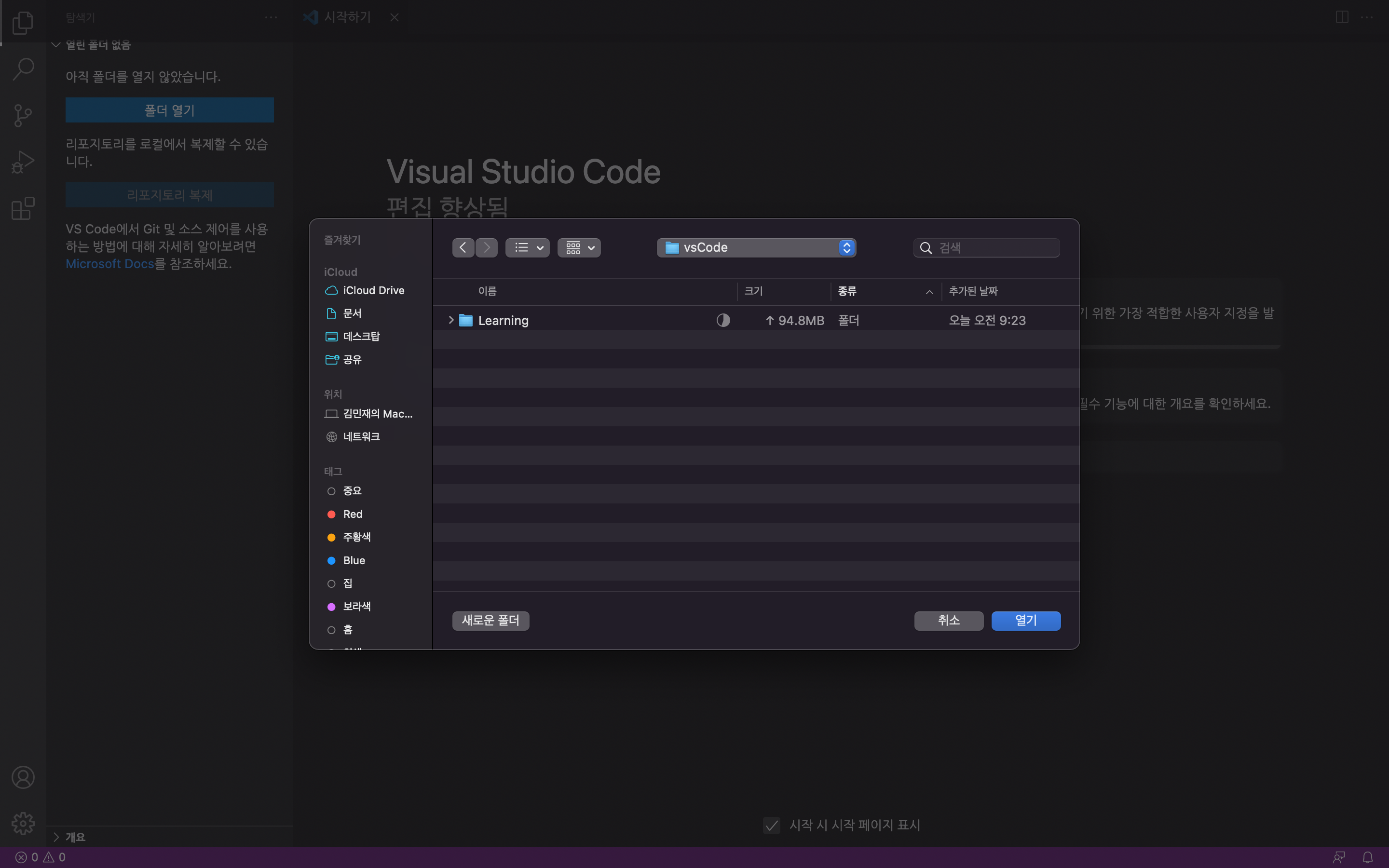Click the Accounts icon in activity bar

click(23, 777)
